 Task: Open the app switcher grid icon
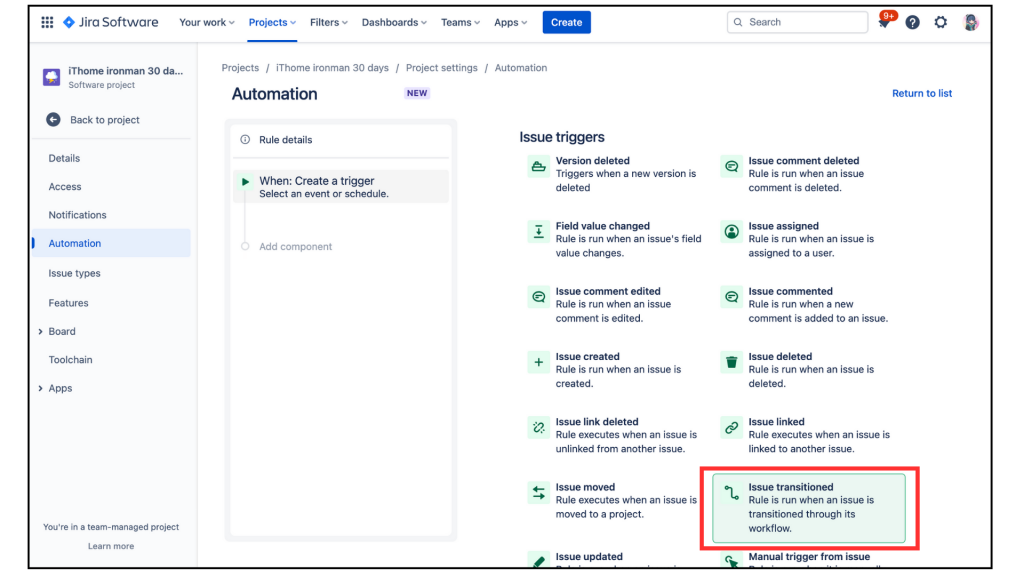[47, 22]
